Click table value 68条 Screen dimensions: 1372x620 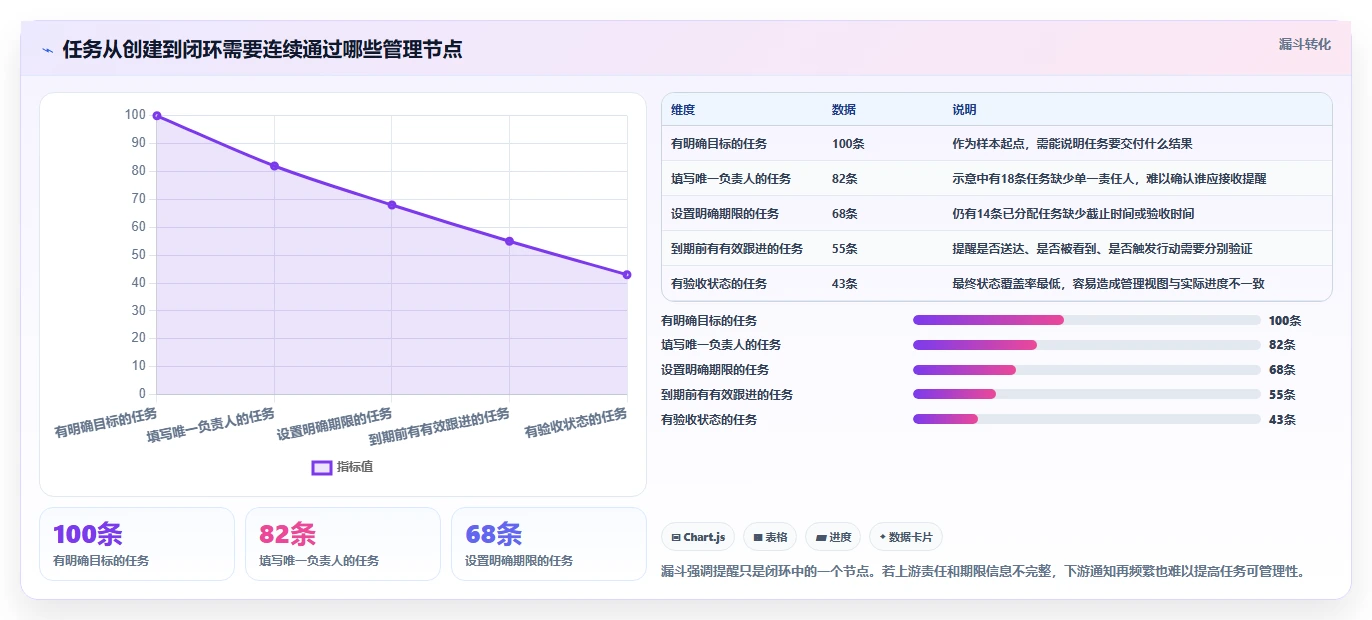point(845,214)
